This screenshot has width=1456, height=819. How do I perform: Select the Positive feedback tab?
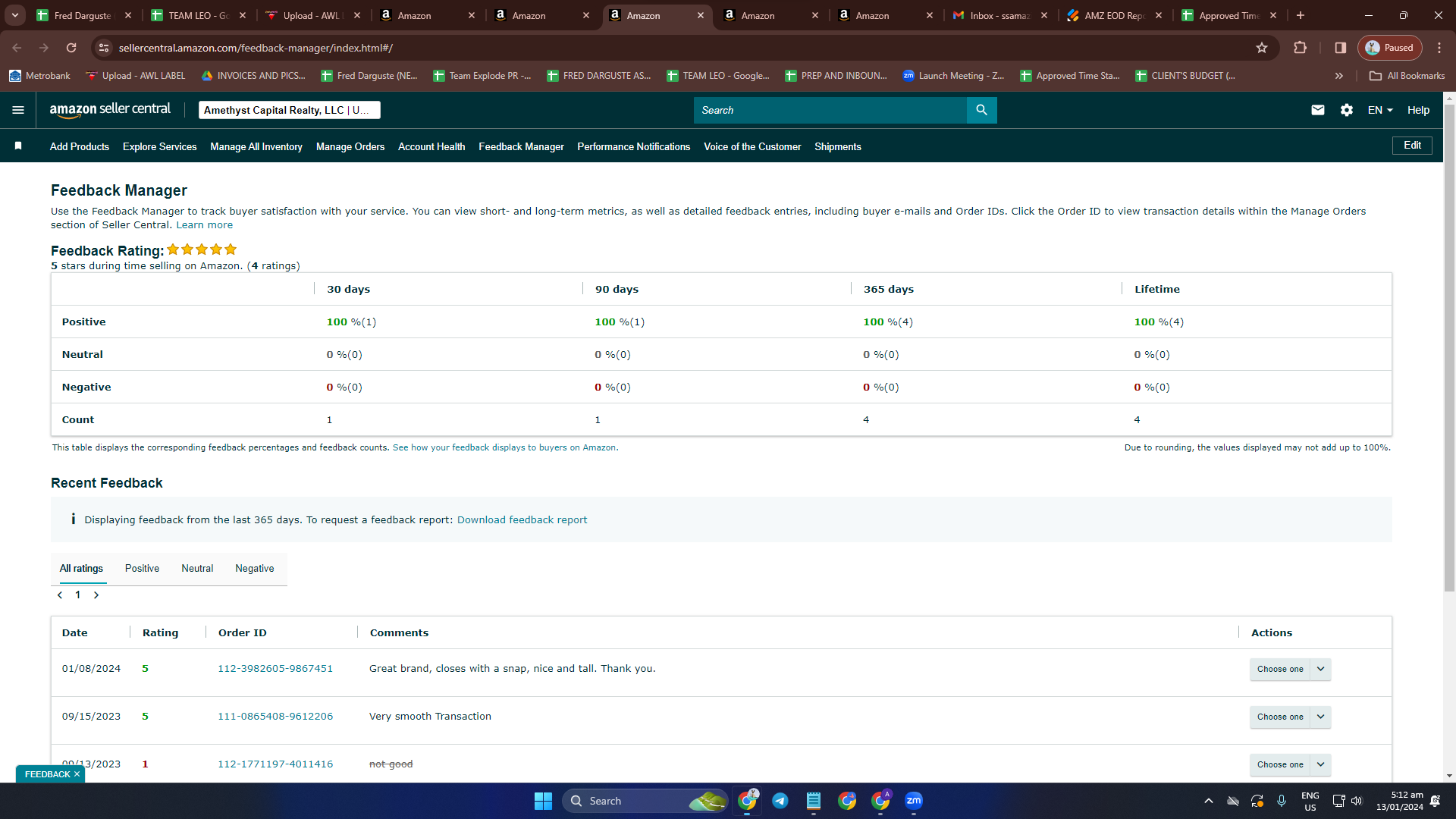[142, 569]
